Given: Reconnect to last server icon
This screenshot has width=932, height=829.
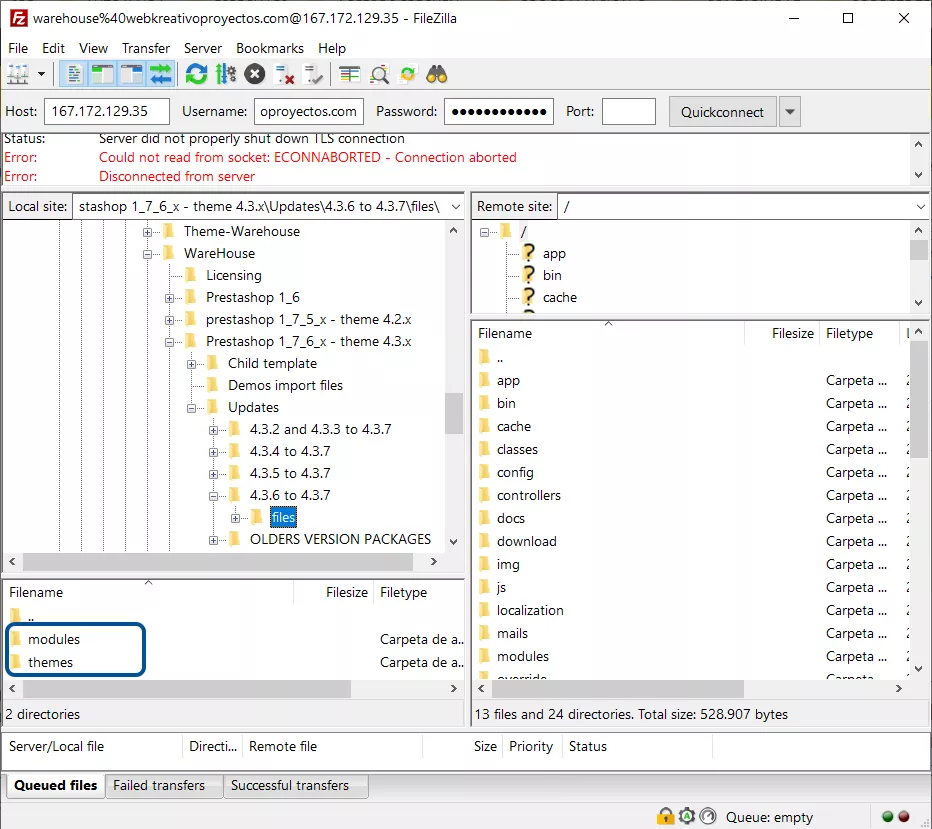Looking at the screenshot, I should click(313, 74).
